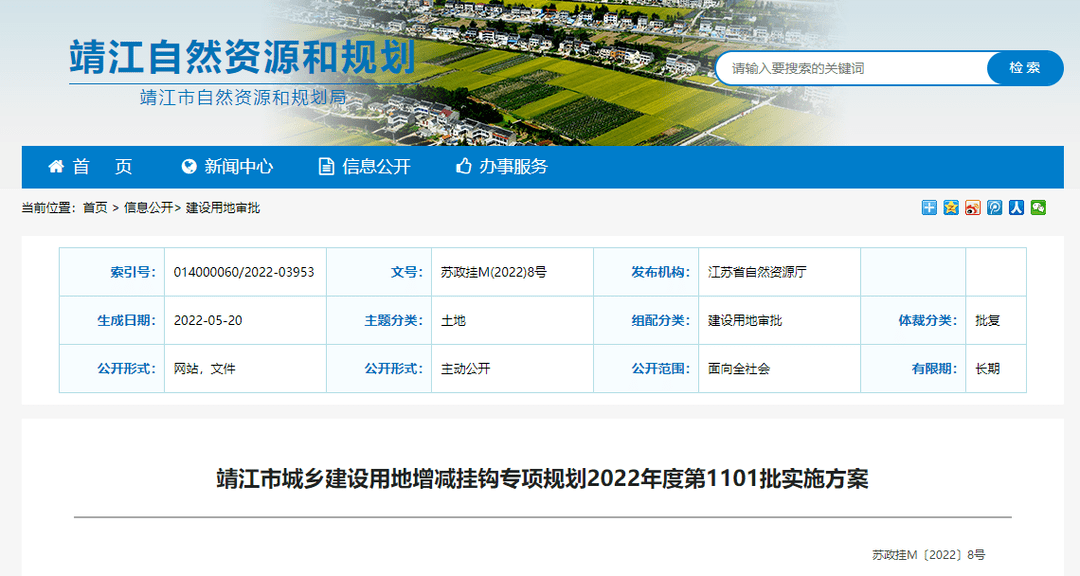Click the document icon beside 信息公开
This screenshot has height=576, width=1080.
(326, 166)
